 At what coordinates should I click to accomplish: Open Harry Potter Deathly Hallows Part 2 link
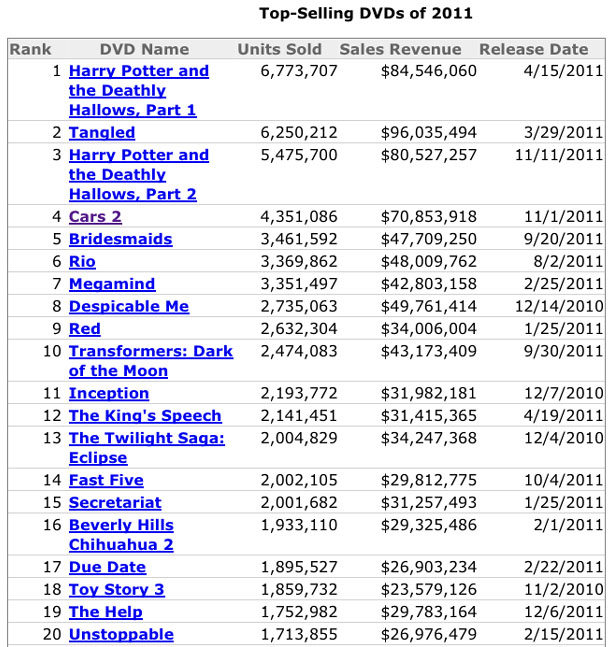[139, 175]
